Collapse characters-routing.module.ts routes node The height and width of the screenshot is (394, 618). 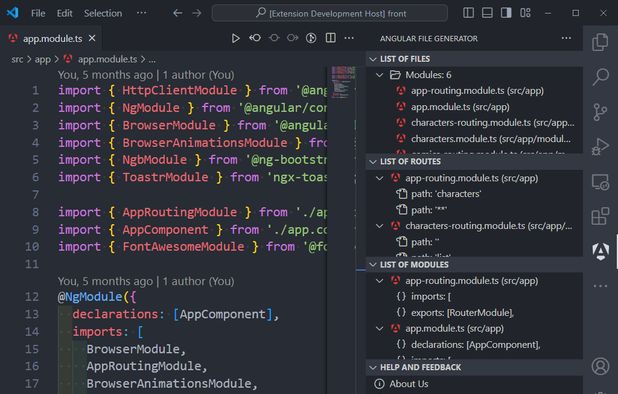[380, 226]
